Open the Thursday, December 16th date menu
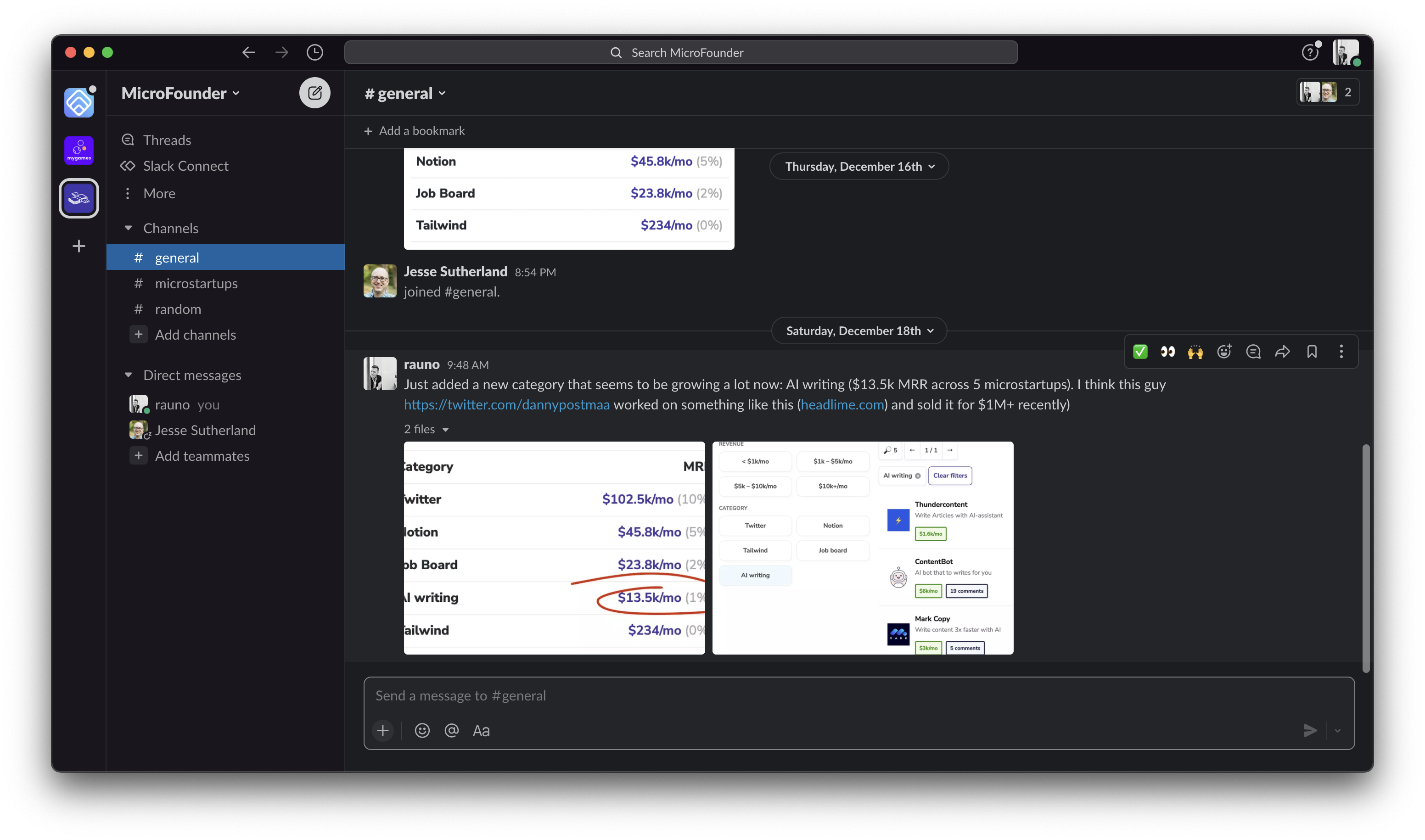 click(x=859, y=167)
